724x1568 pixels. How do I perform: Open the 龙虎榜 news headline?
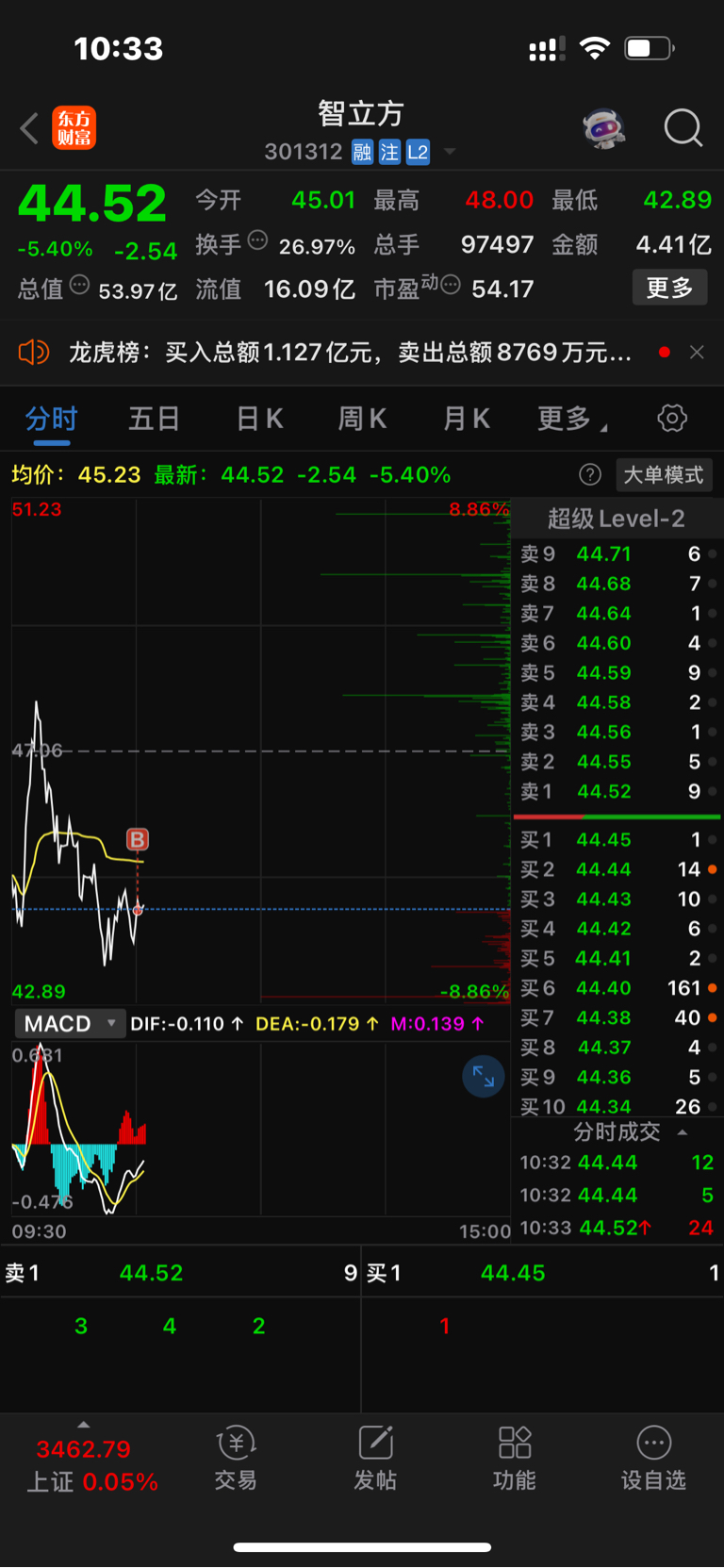click(350, 353)
